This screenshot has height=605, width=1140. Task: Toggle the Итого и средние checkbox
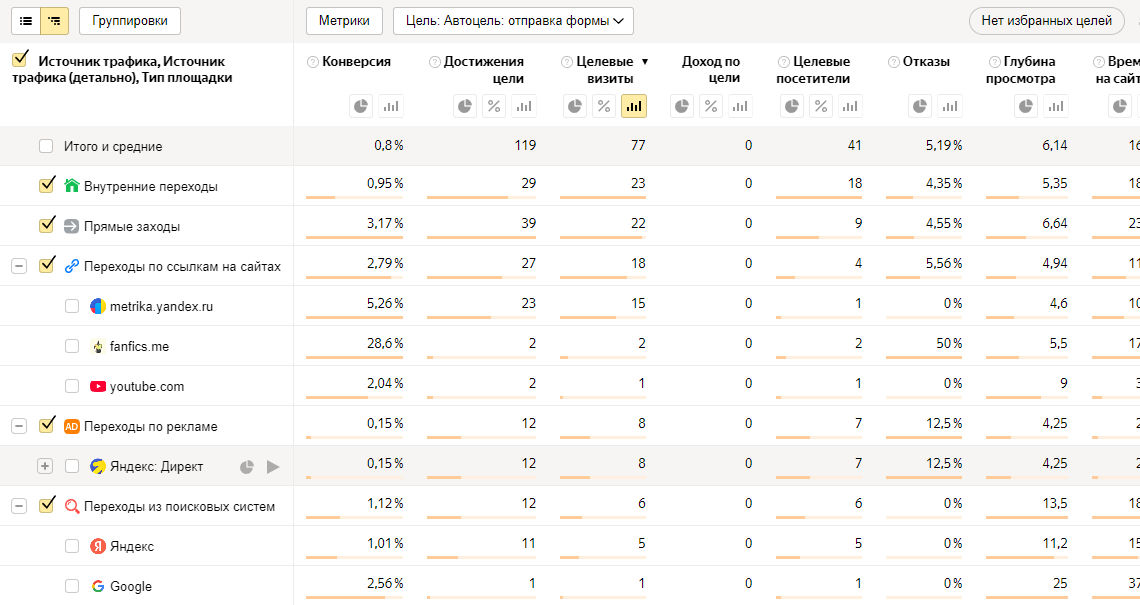coord(46,146)
